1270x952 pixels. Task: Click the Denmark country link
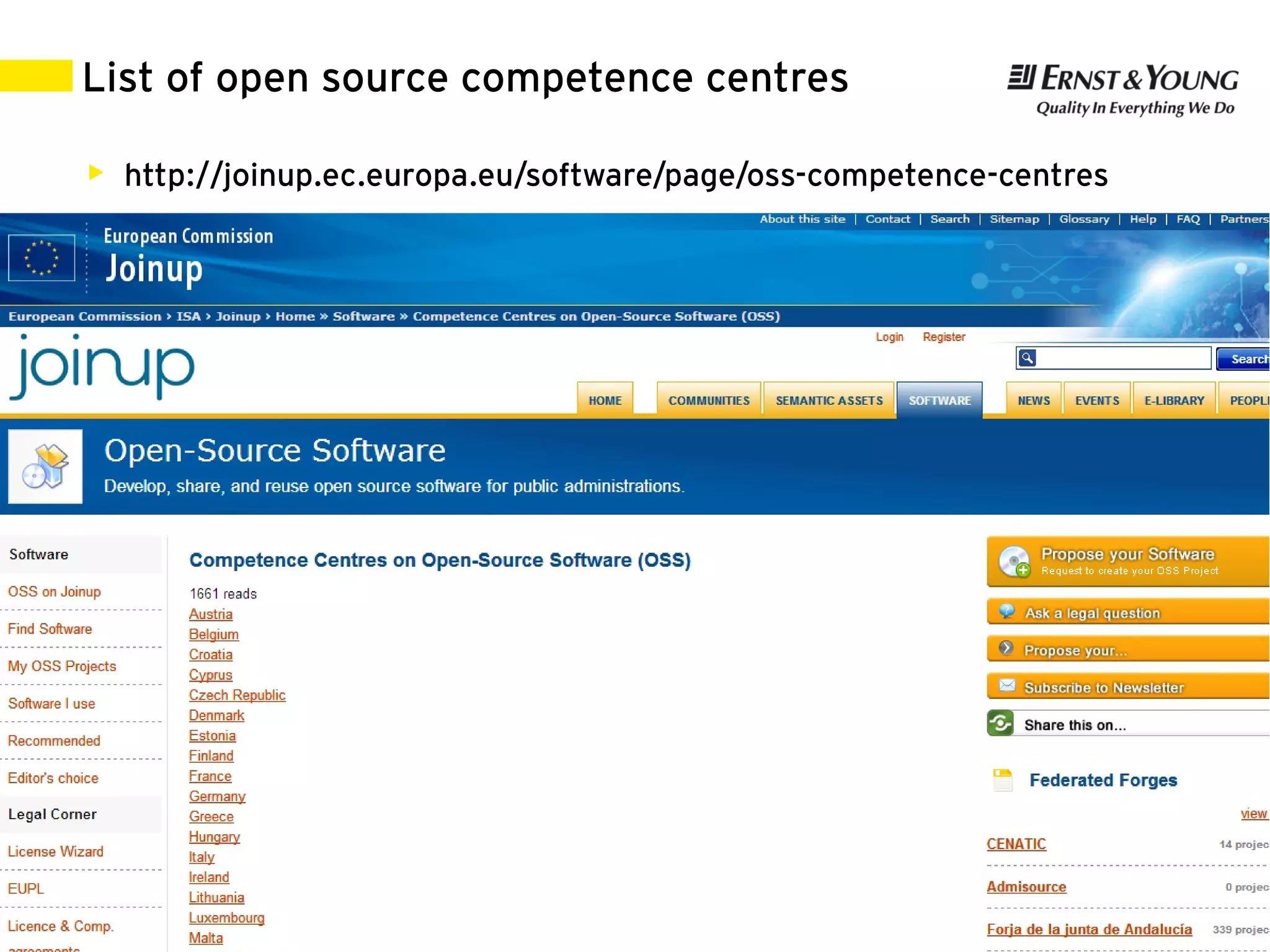tap(216, 715)
